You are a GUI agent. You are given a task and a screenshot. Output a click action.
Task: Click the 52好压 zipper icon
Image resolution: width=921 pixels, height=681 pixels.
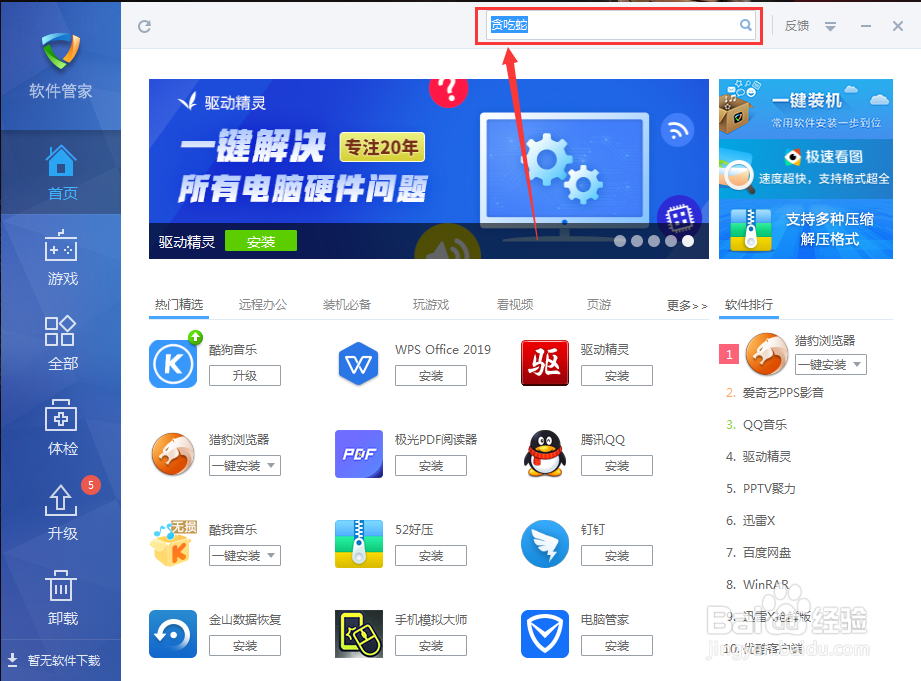[358, 544]
